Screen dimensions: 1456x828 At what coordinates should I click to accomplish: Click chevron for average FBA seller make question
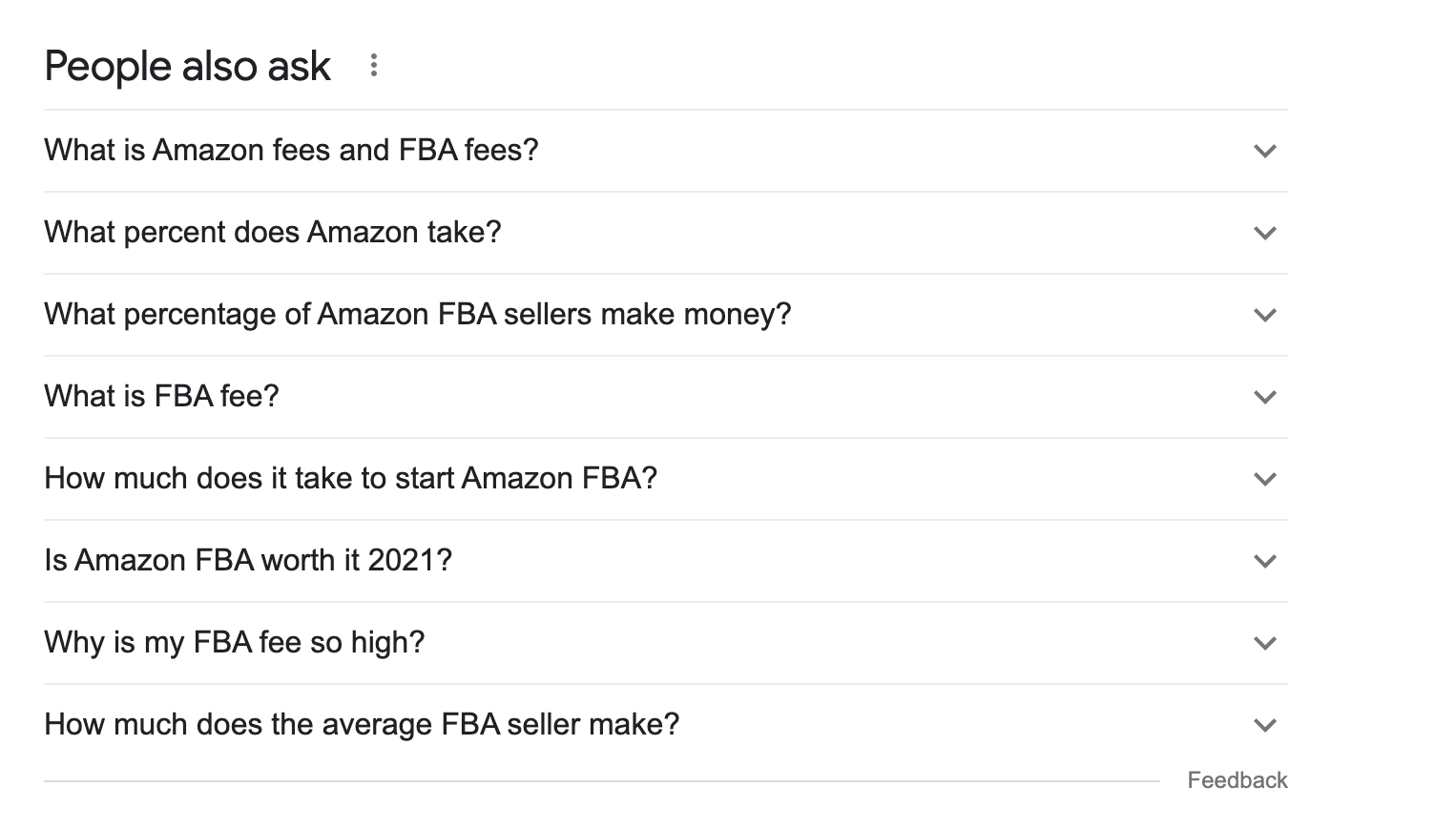coord(1264,725)
